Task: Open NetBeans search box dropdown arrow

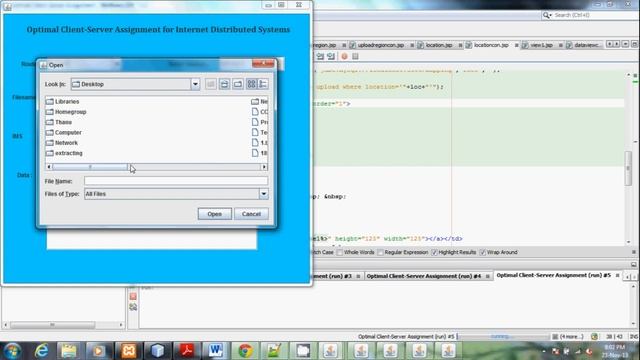Action: [547, 15]
